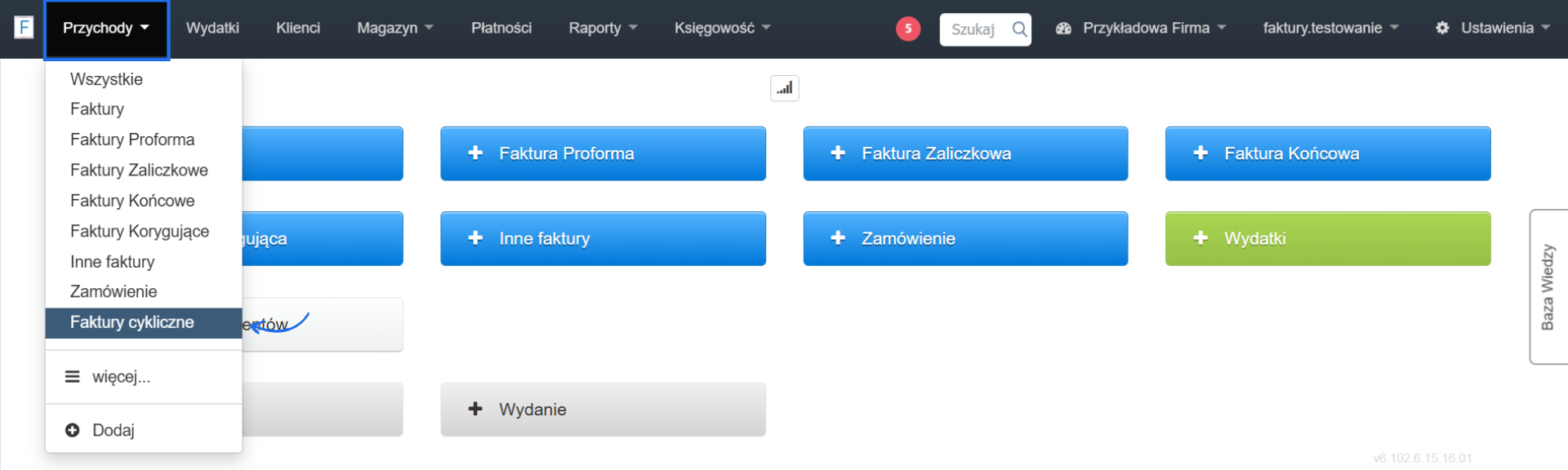Open the Ustawienia settings dropdown
The image size is (1568, 470).
[x=1493, y=28]
